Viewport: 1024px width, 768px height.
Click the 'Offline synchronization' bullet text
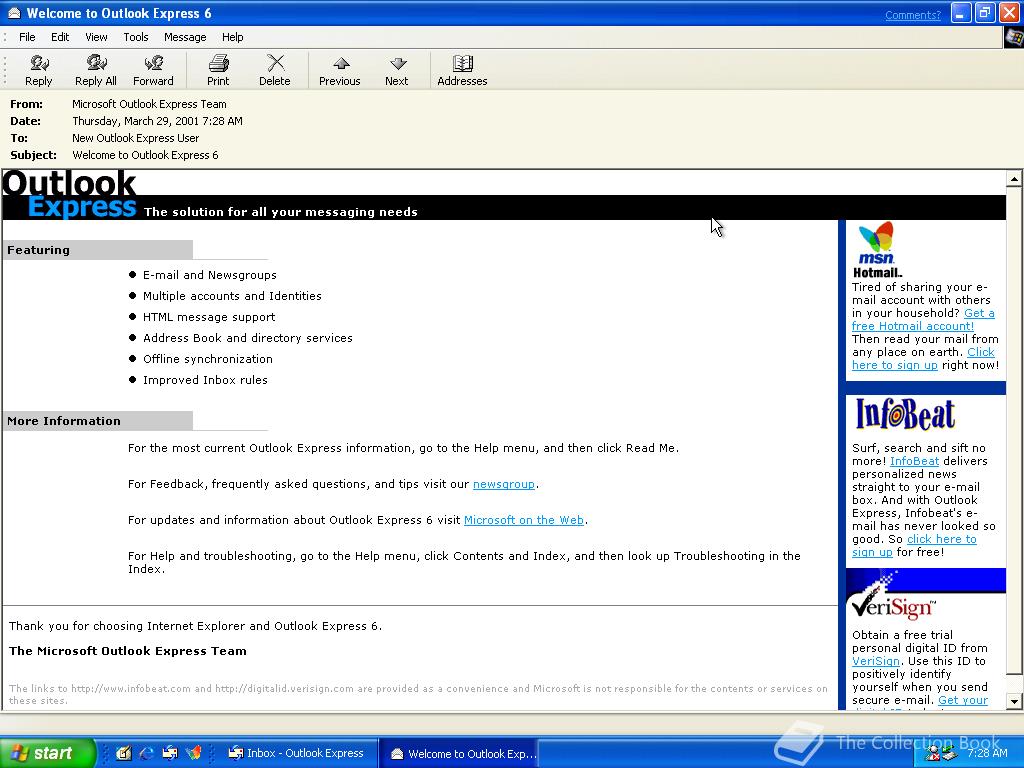(x=208, y=359)
